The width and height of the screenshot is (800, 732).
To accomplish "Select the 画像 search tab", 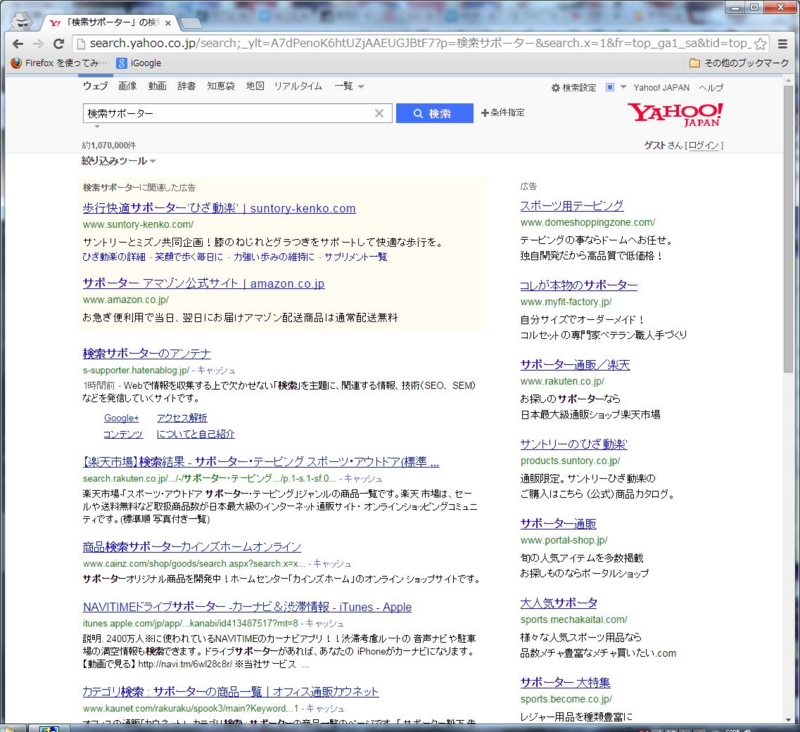I will (128, 86).
